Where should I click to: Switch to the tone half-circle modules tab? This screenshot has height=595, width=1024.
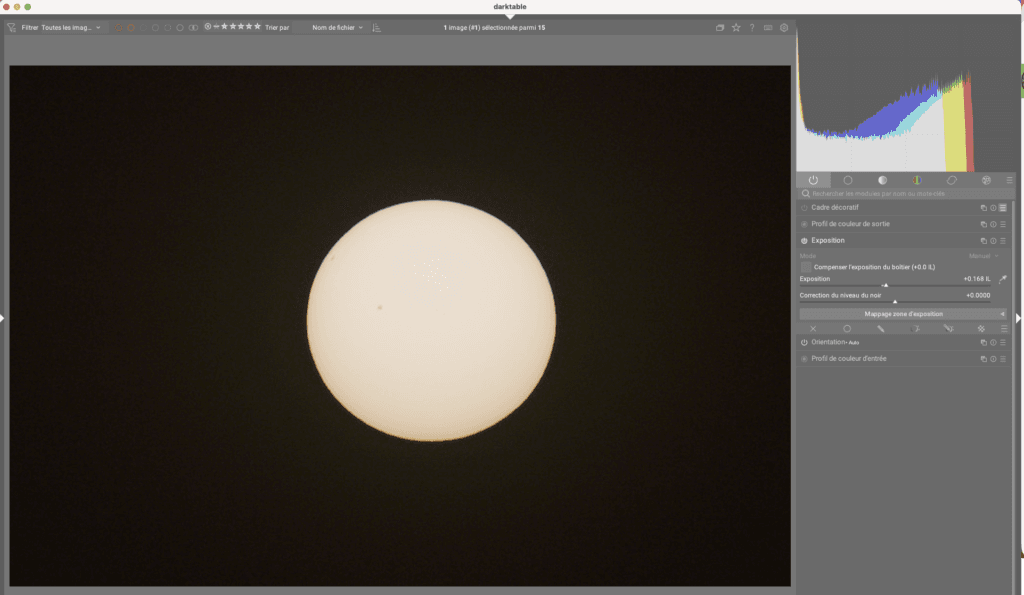882,180
